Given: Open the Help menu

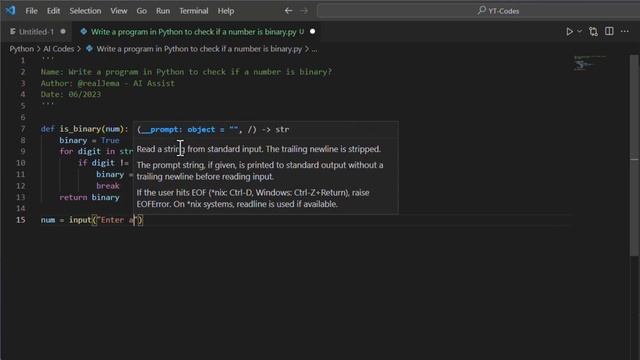Looking at the screenshot, I should [x=226, y=11].
